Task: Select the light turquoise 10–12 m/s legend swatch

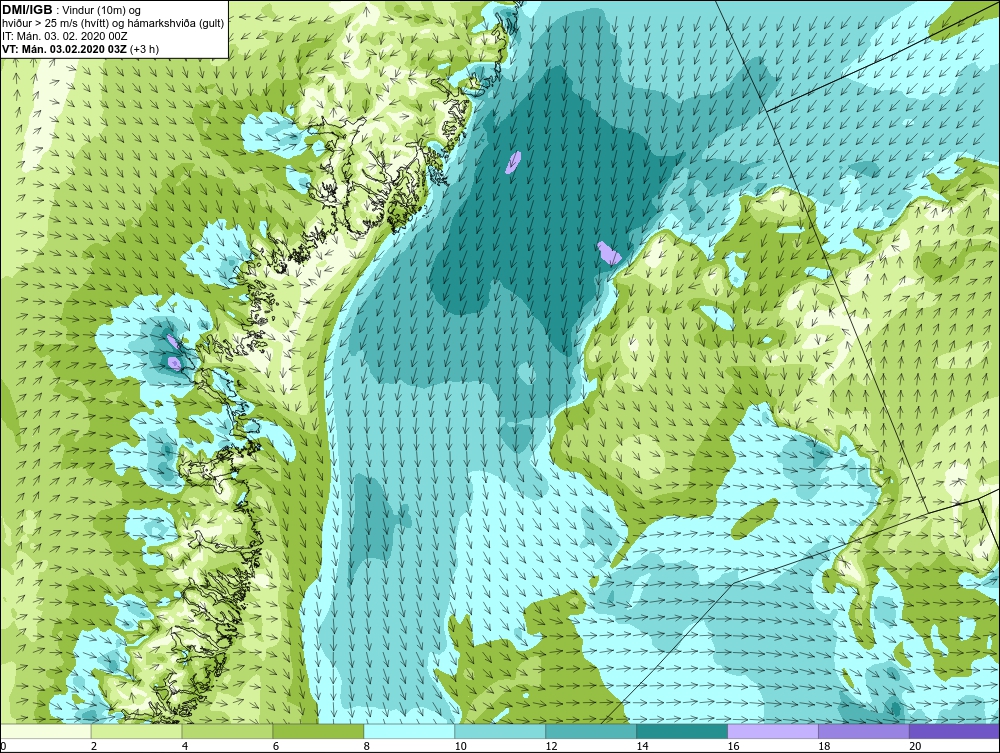Action: [500, 731]
